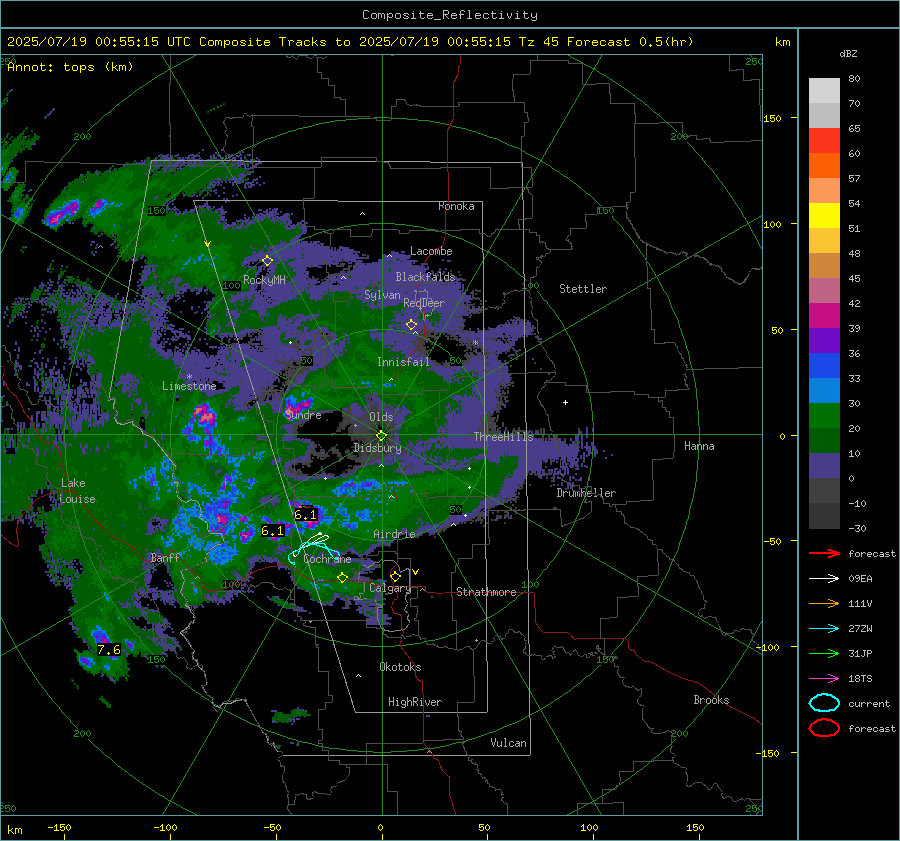
Task: Click the Airdrie city label
Action: (x=394, y=534)
